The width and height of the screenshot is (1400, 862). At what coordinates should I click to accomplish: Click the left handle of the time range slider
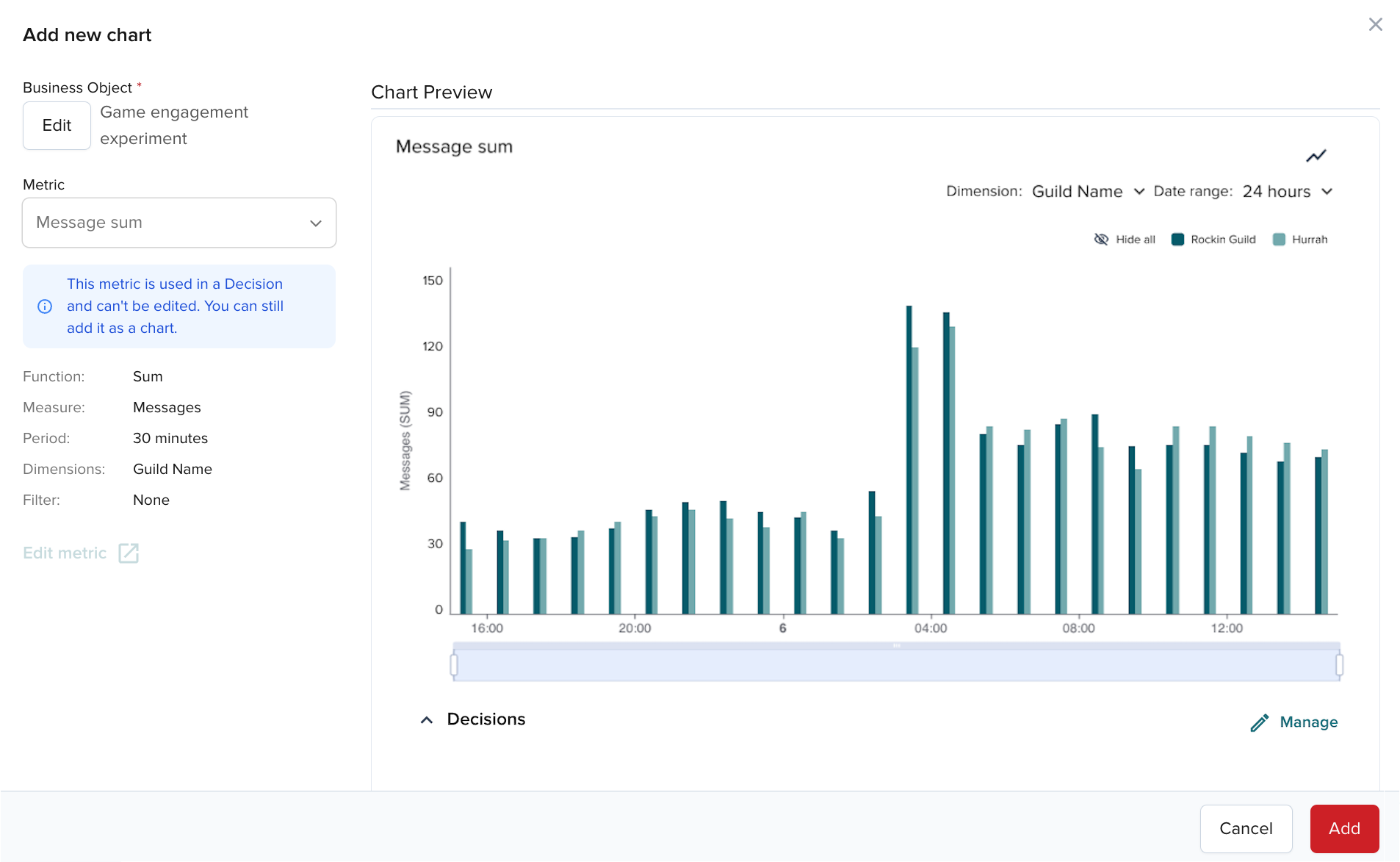(454, 665)
